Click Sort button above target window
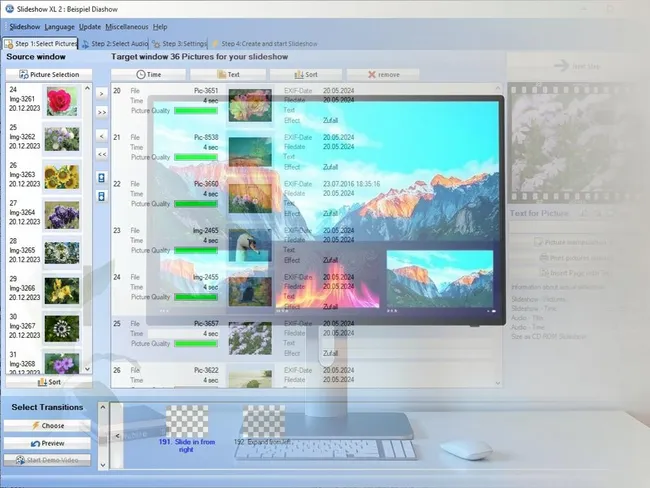The width and height of the screenshot is (650, 488). pos(306,75)
